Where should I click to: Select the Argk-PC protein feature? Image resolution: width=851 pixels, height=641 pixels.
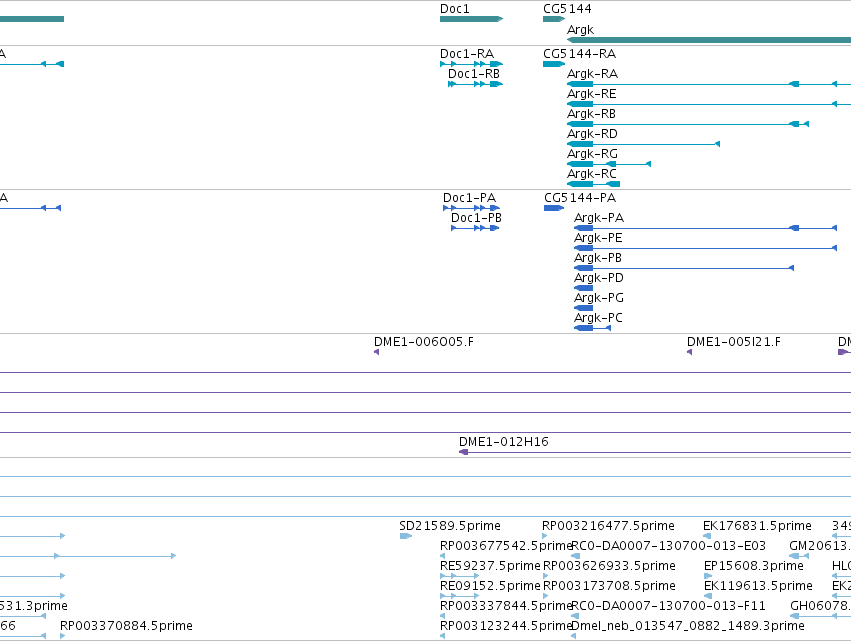click(592, 328)
